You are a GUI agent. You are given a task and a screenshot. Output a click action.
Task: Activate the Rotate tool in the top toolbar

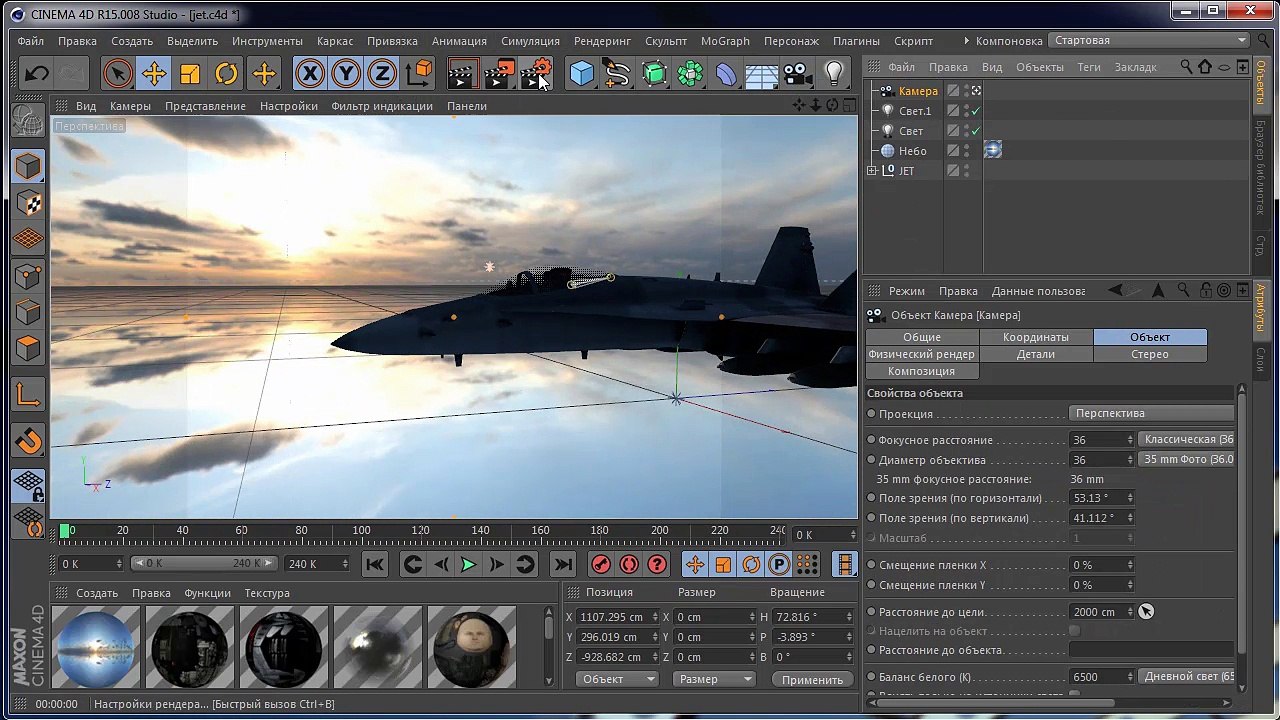(227, 73)
